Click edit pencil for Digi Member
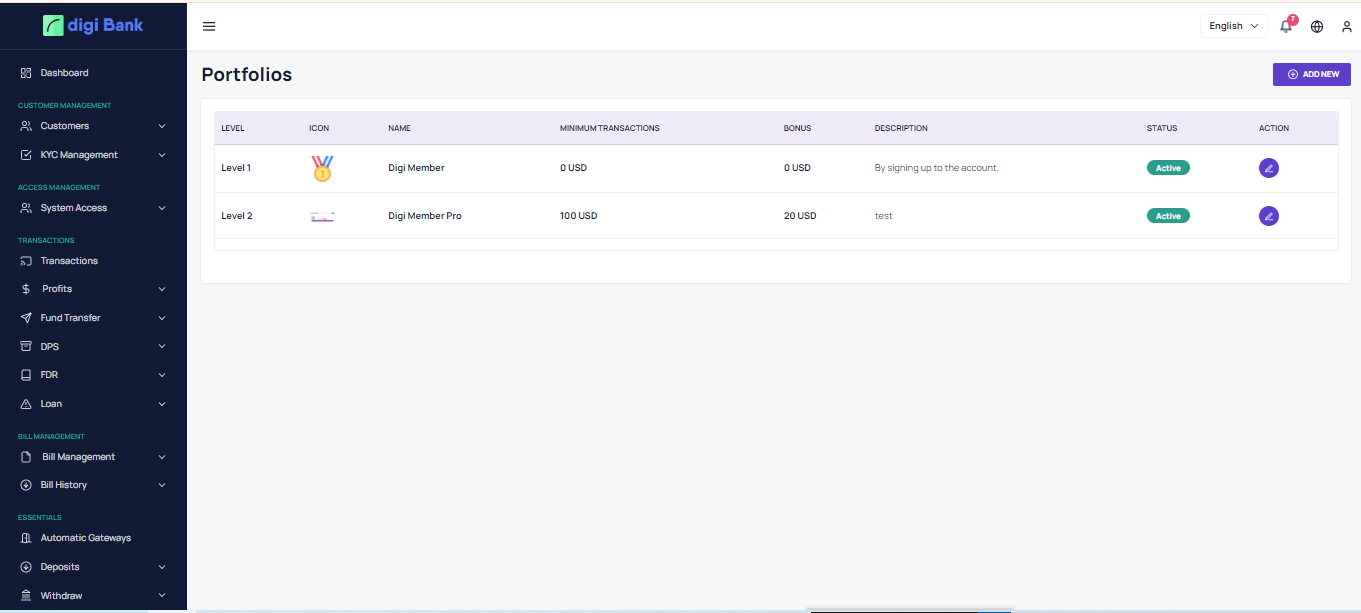Screen dimensions: 1361x613 coord(1268,168)
